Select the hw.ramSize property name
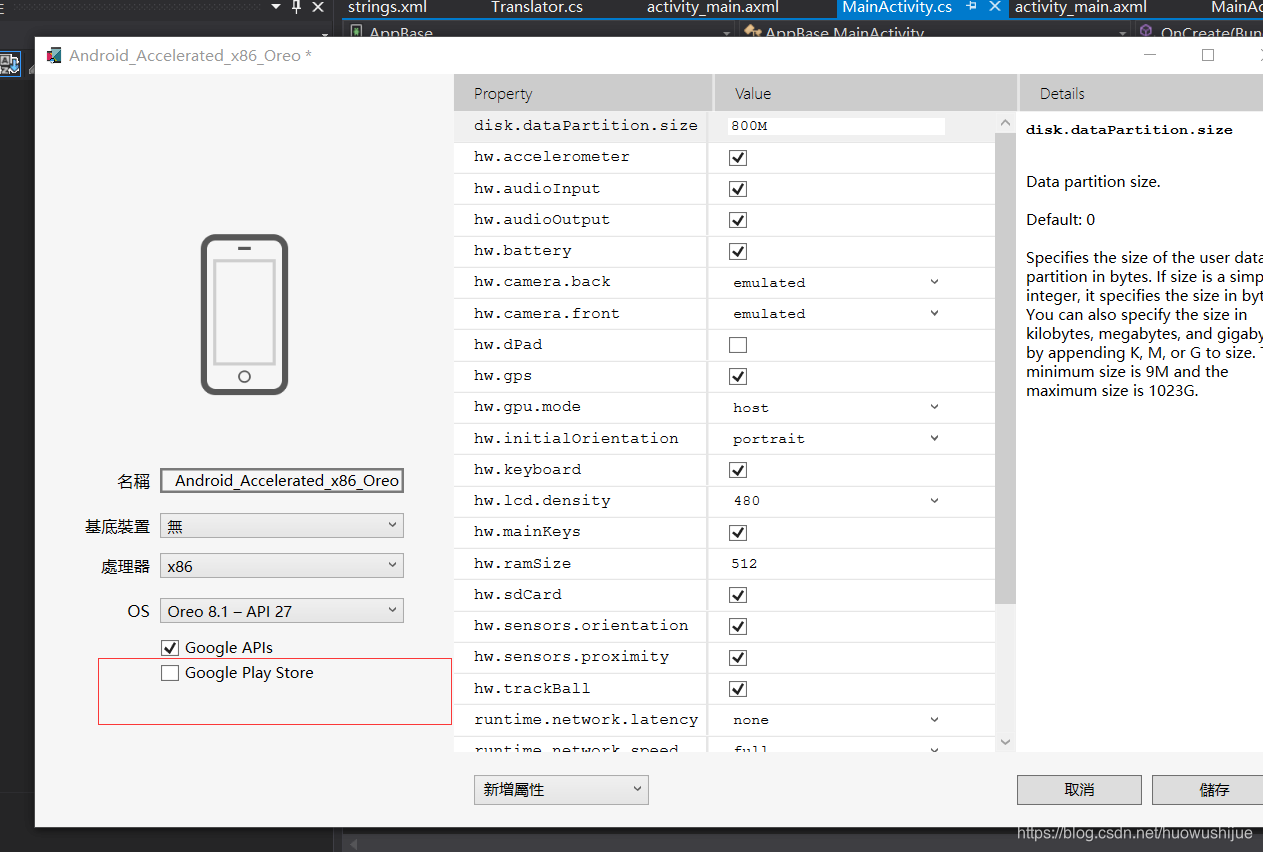Viewport: 1263px width, 852px height. pos(522,563)
